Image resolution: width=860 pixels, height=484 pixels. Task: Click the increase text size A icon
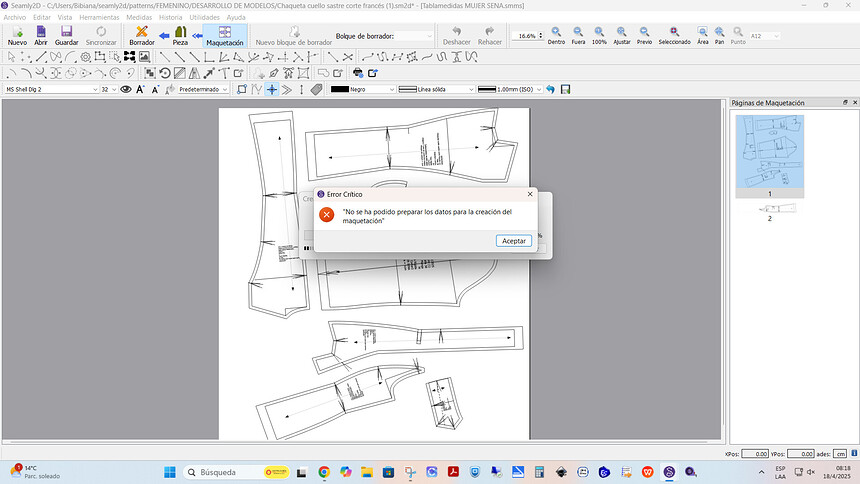(x=140, y=89)
